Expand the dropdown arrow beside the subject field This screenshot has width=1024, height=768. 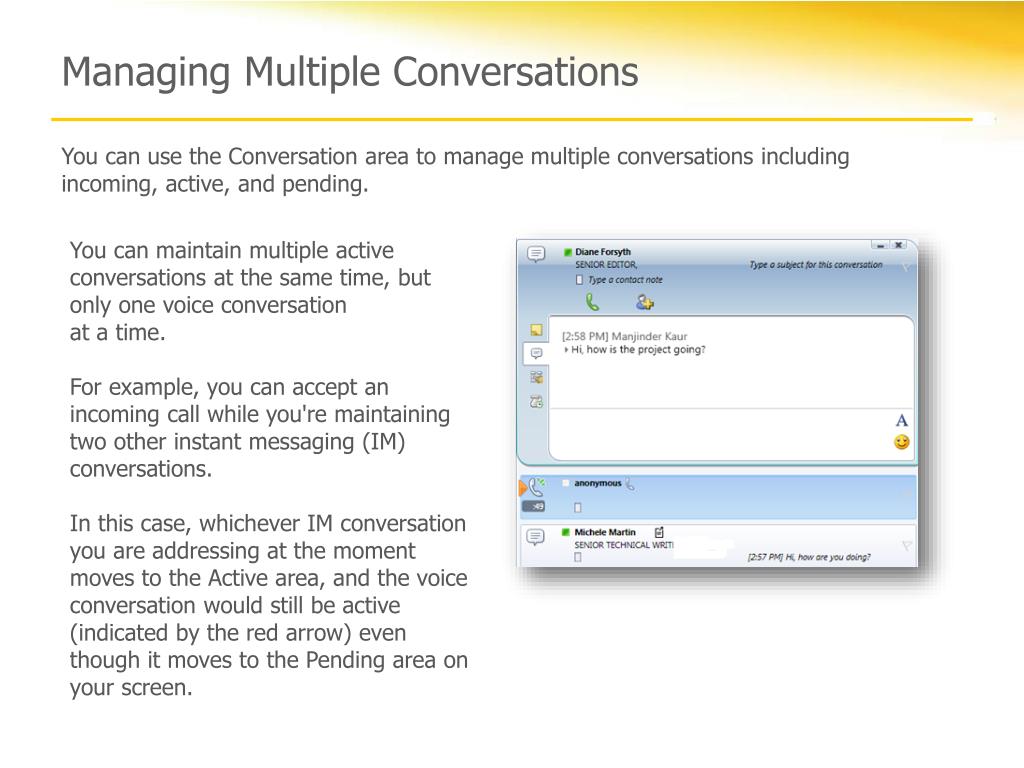coord(905,266)
